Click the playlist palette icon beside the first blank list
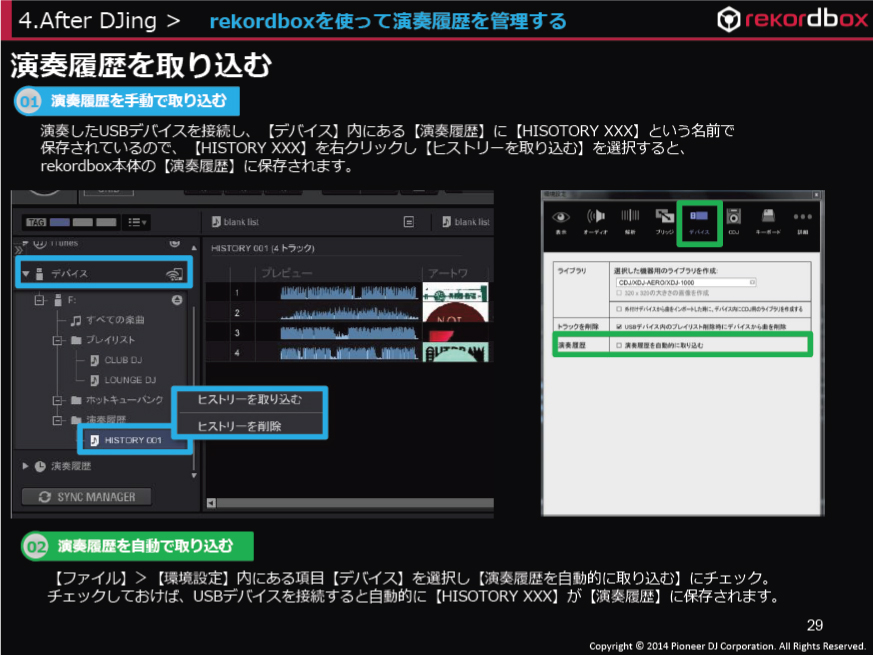Viewport: 873px width, 655px height. click(x=409, y=222)
